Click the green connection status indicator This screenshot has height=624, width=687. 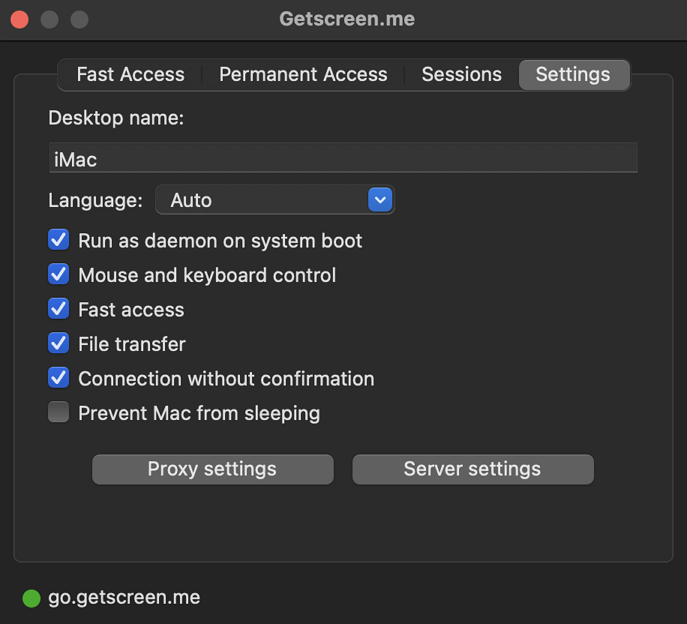coord(31,598)
